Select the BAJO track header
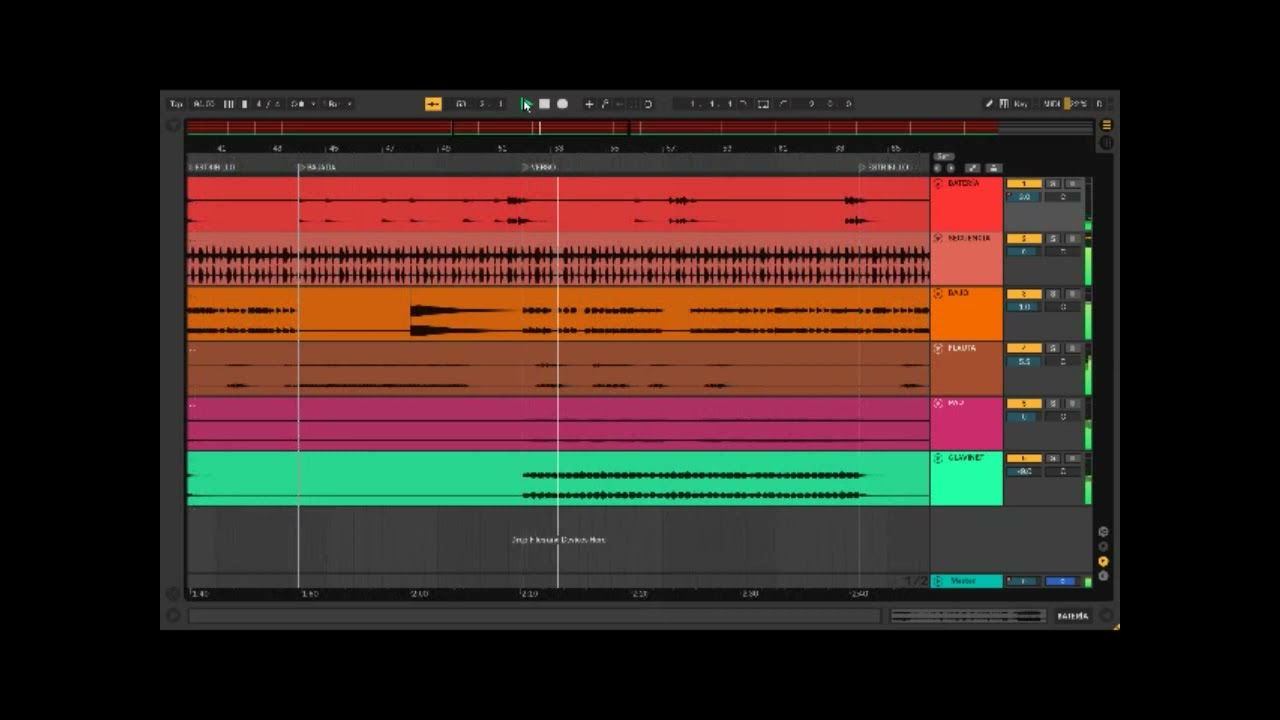This screenshot has height=720, width=1280. tap(966, 315)
